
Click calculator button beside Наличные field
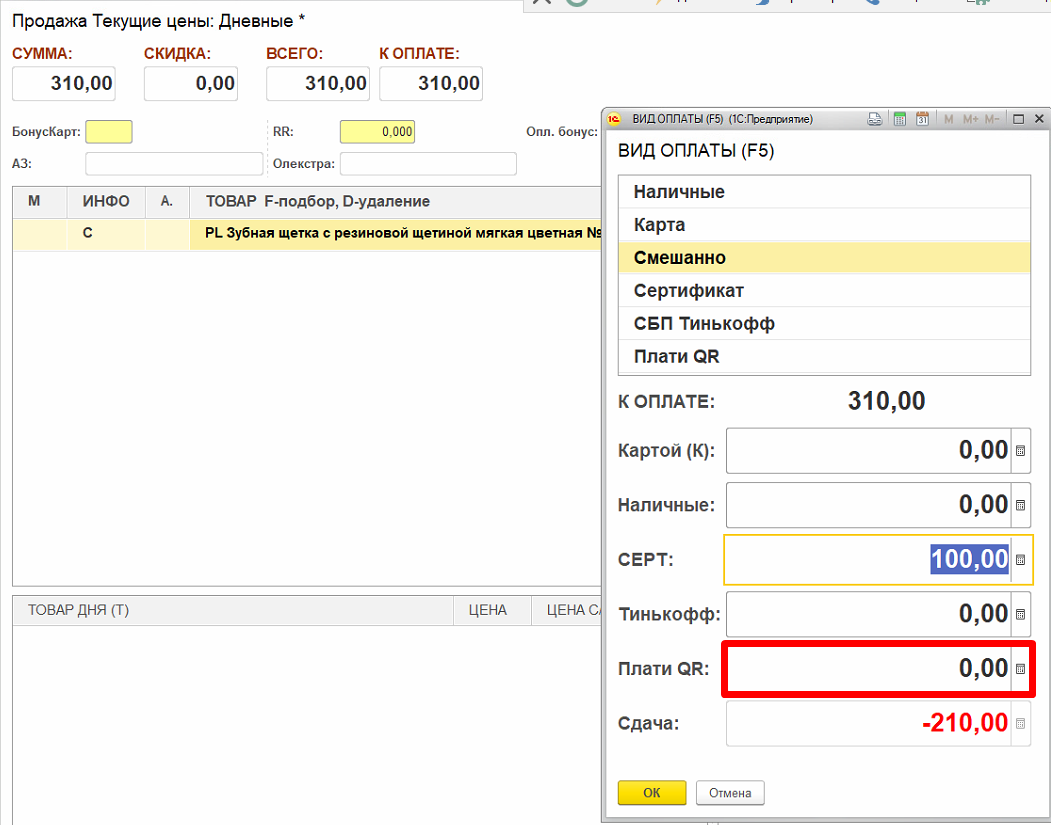pyautogui.click(x=1020, y=506)
